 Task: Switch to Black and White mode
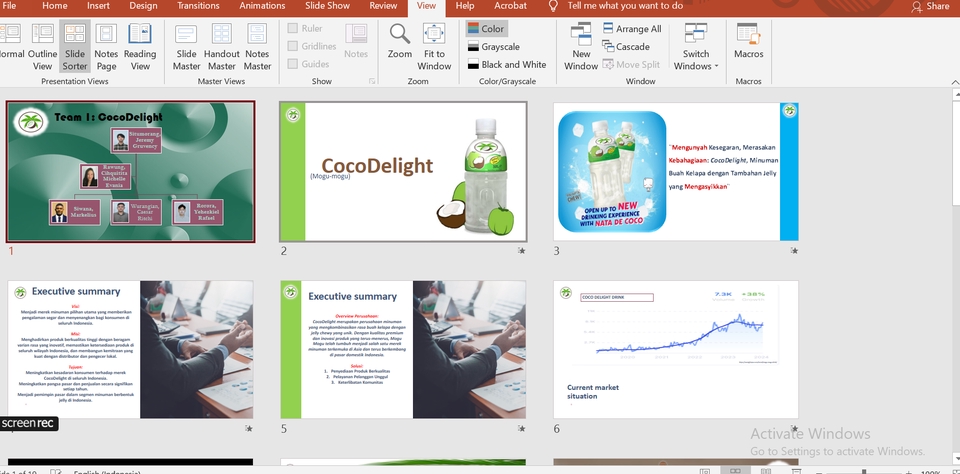click(507, 64)
